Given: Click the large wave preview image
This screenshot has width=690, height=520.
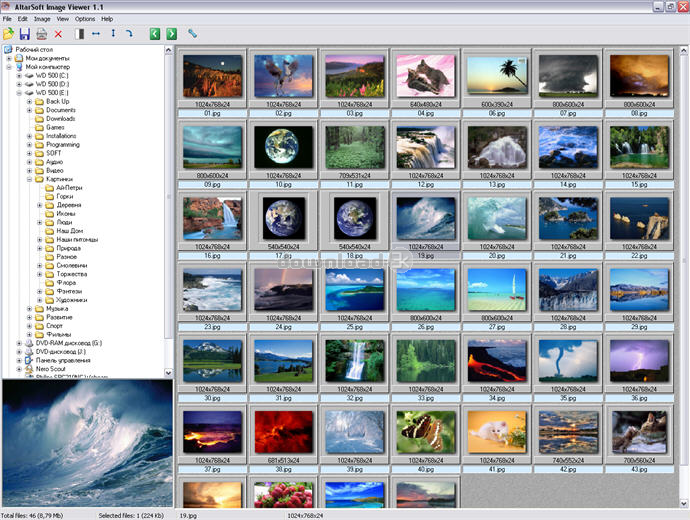Looking at the screenshot, I should point(88,443).
